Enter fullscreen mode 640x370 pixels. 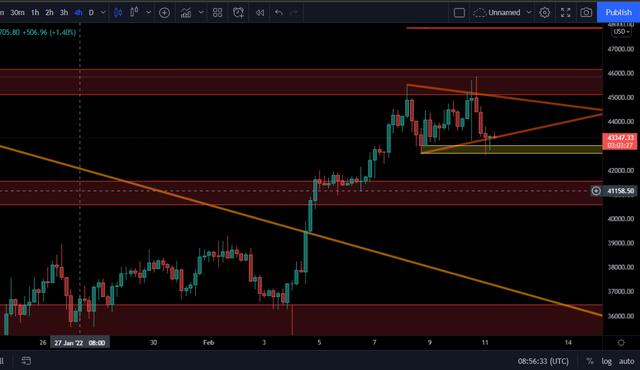click(565, 13)
